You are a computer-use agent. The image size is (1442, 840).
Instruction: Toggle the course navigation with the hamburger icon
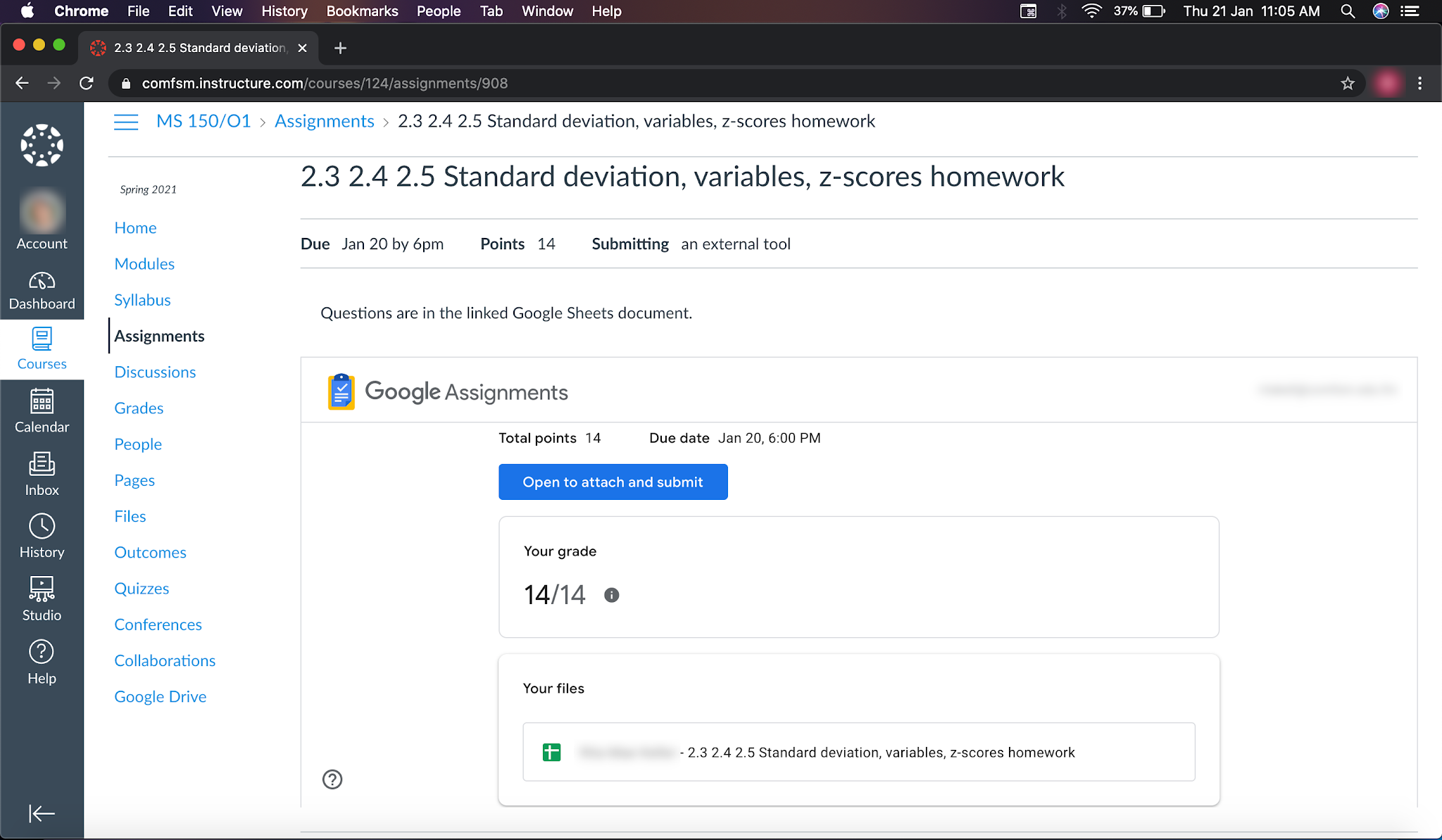[x=126, y=121]
